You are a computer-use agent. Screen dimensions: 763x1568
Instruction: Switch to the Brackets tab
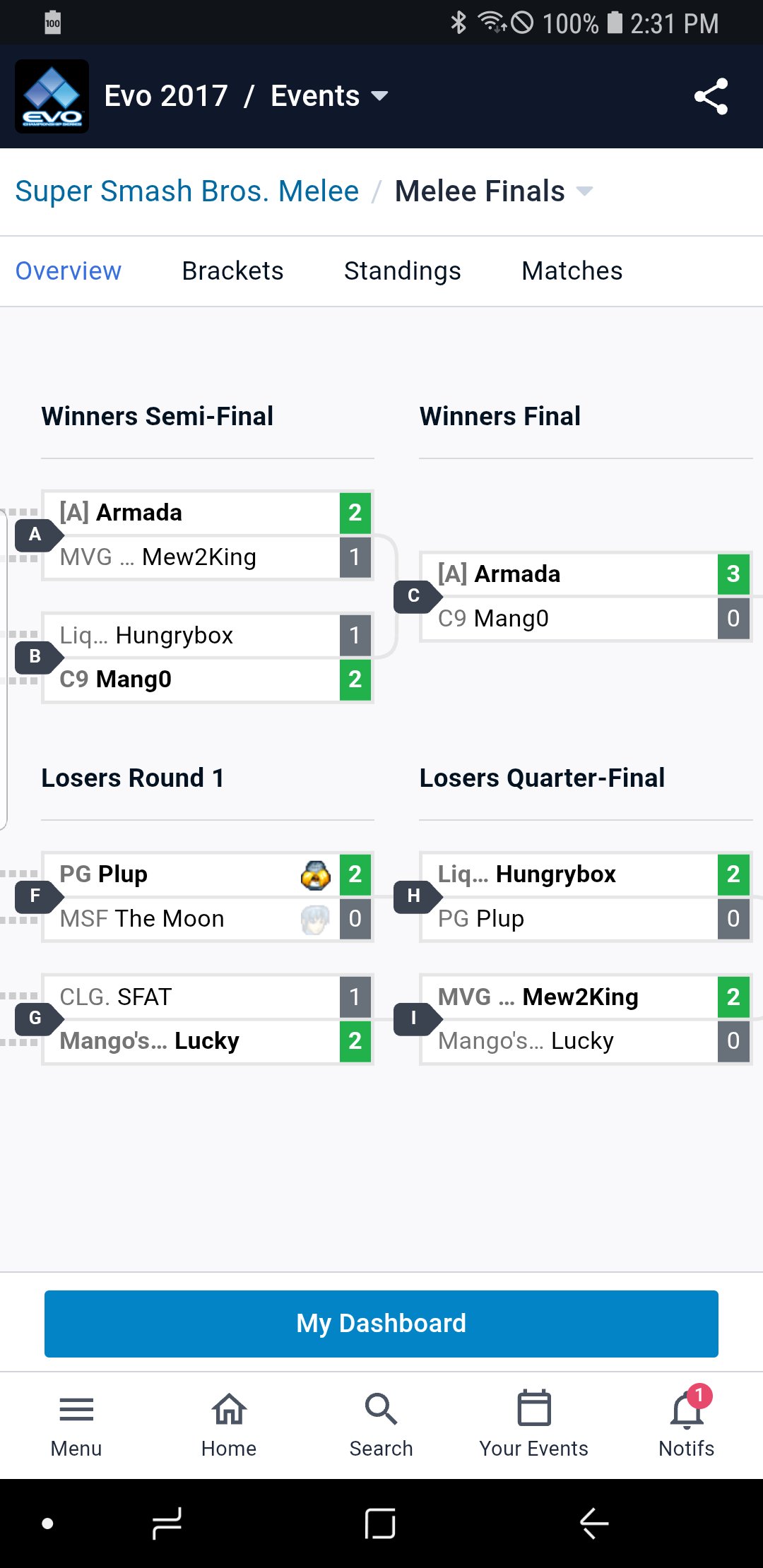coord(232,271)
